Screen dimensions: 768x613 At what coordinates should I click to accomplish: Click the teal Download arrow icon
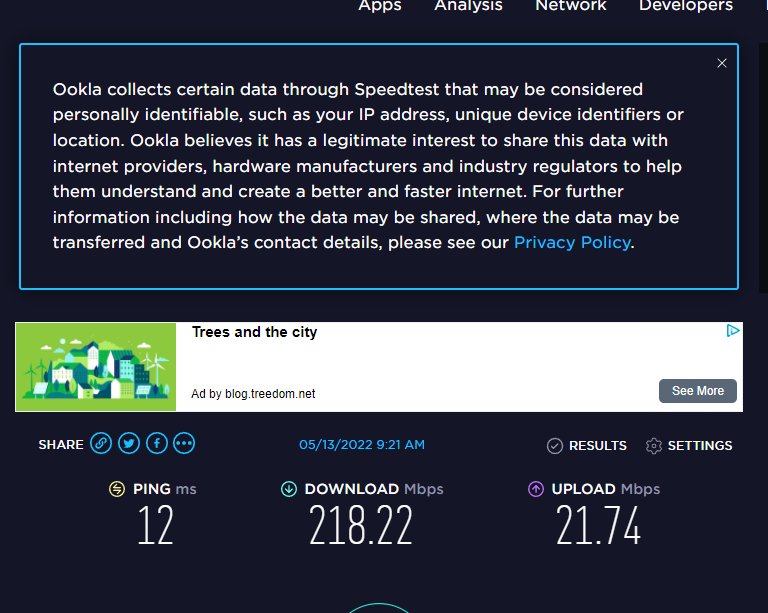click(x=289, y=489)
